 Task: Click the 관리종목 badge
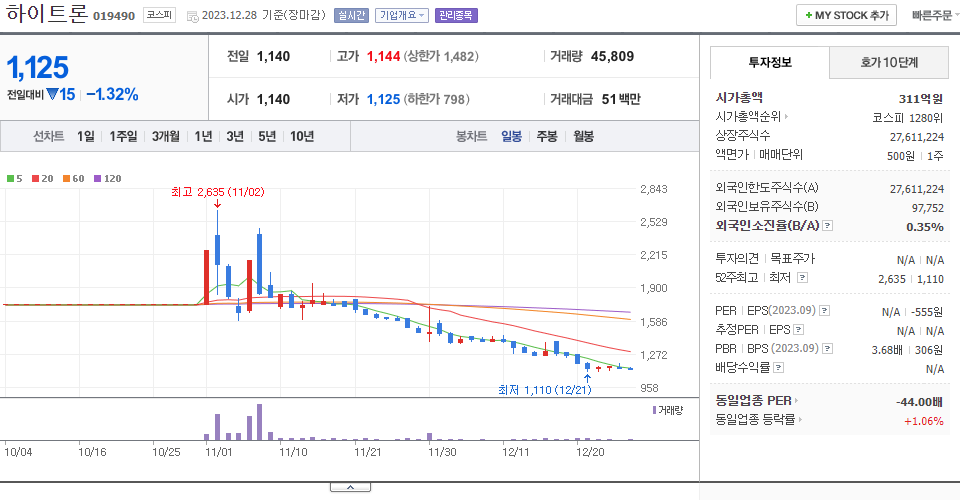[456, 15]
